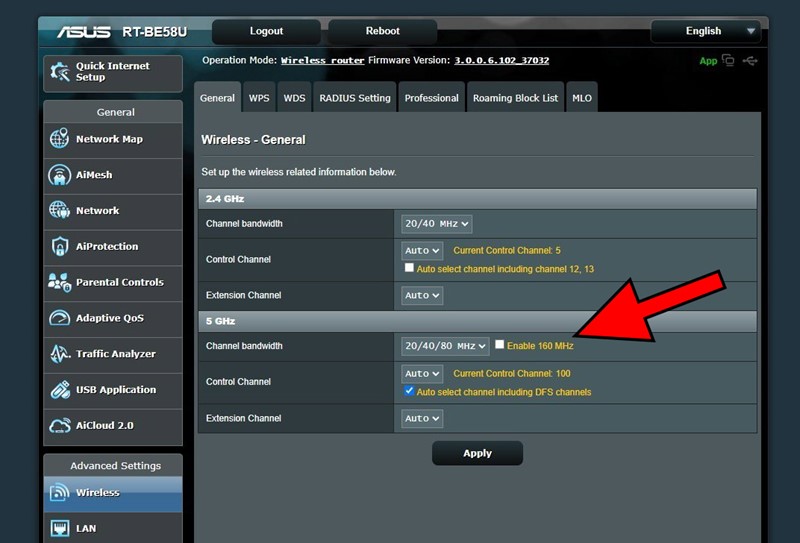800x543 pixels.
Task: Open USB Application puzzle icon
Action: tap(59, 390)
